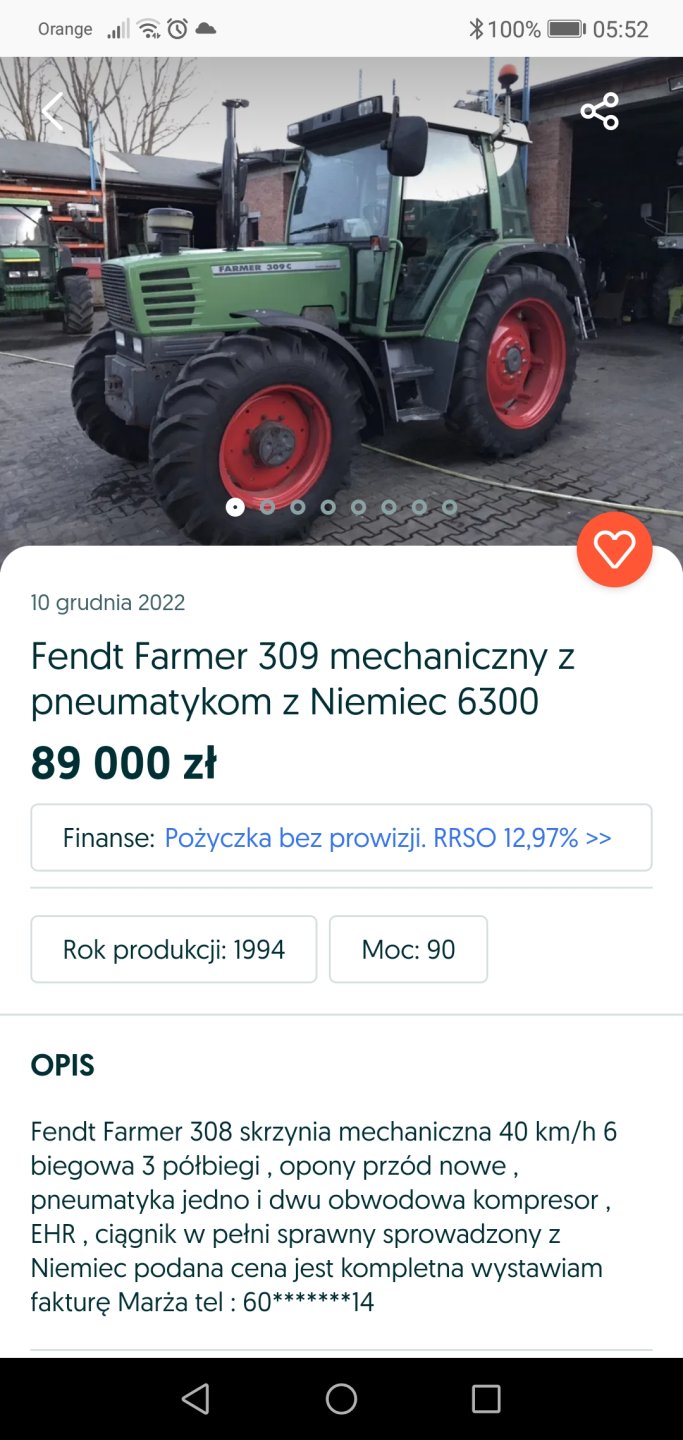
Task: Select the third photo indicator dot
Action: (298, 507)
